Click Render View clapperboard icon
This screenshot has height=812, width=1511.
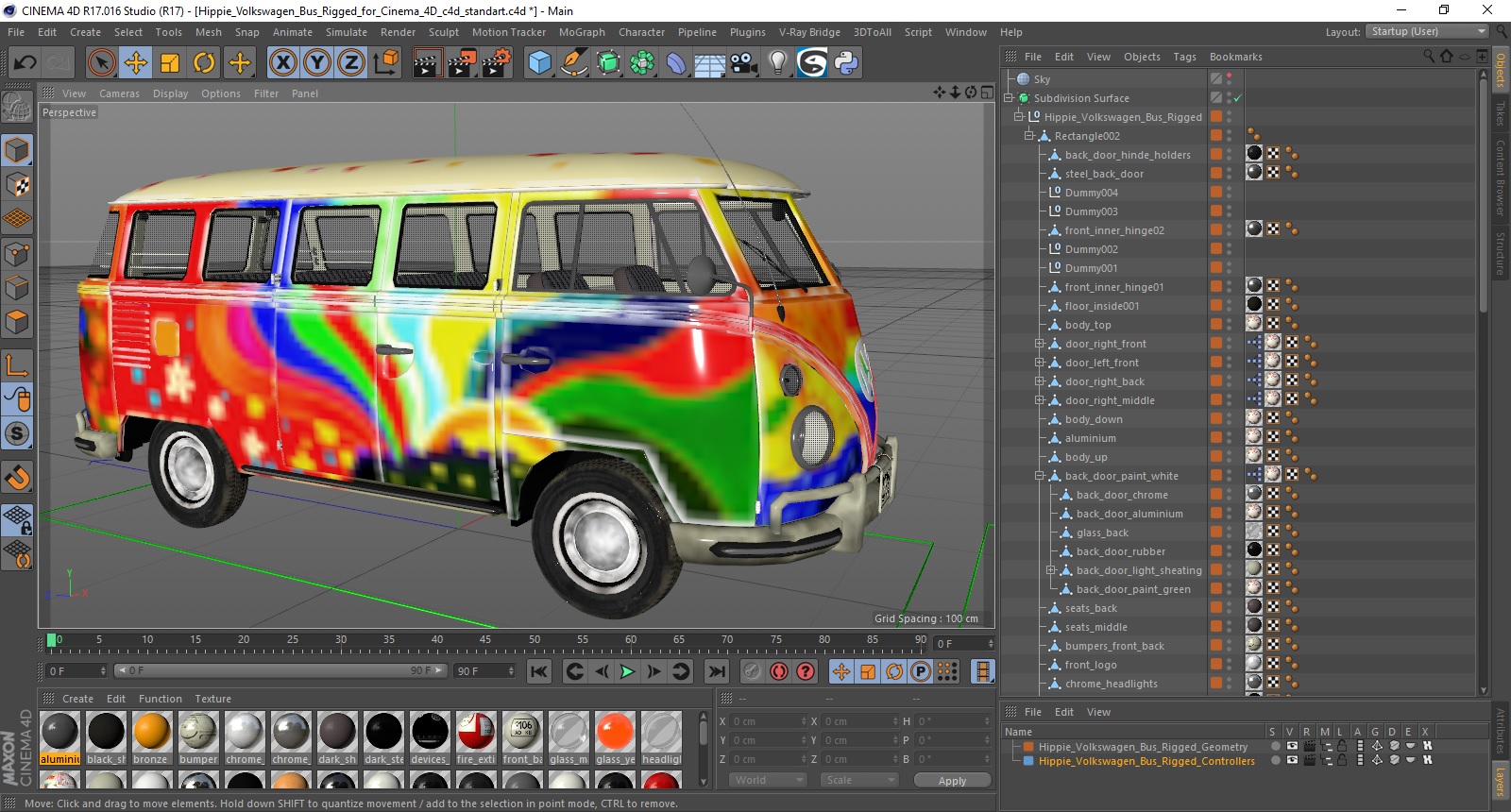coord(427,63)
